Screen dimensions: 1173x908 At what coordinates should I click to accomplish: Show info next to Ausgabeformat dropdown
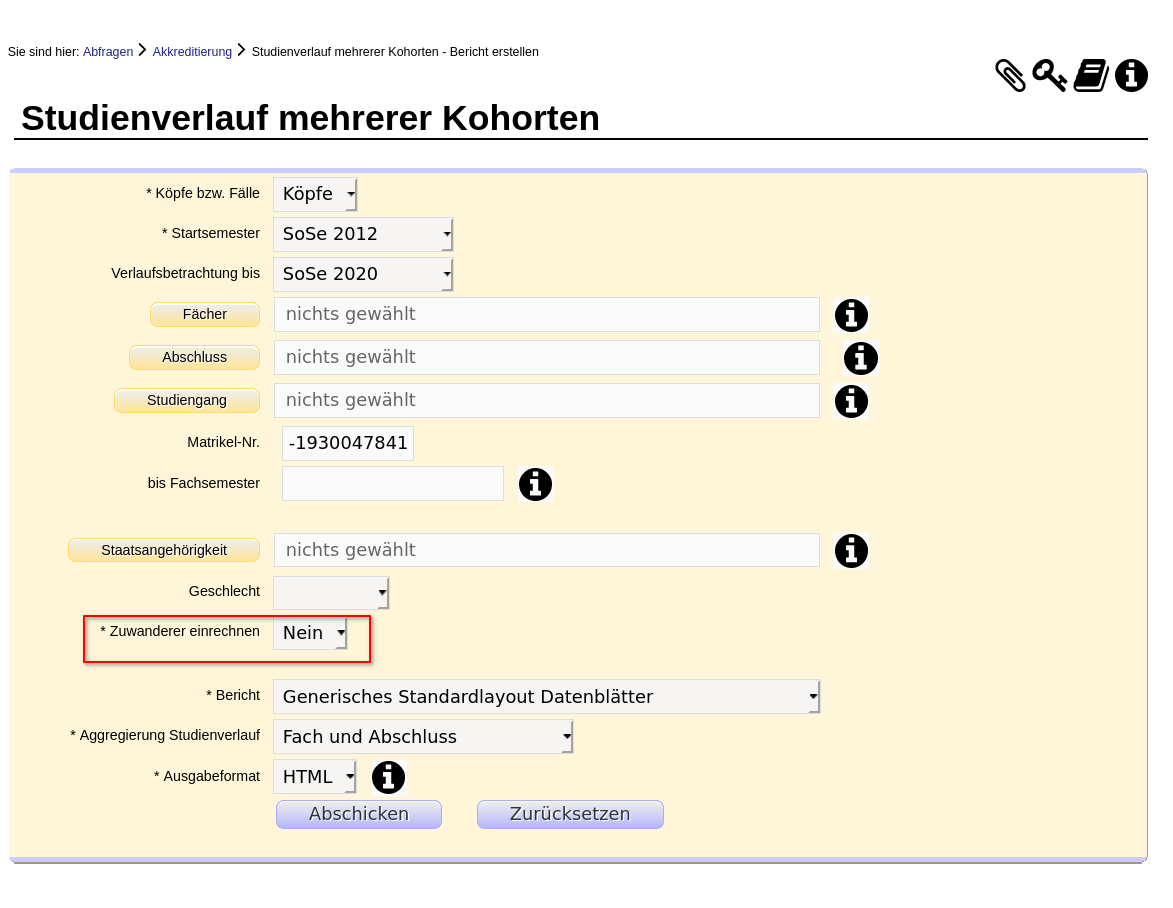click(388, 777)
